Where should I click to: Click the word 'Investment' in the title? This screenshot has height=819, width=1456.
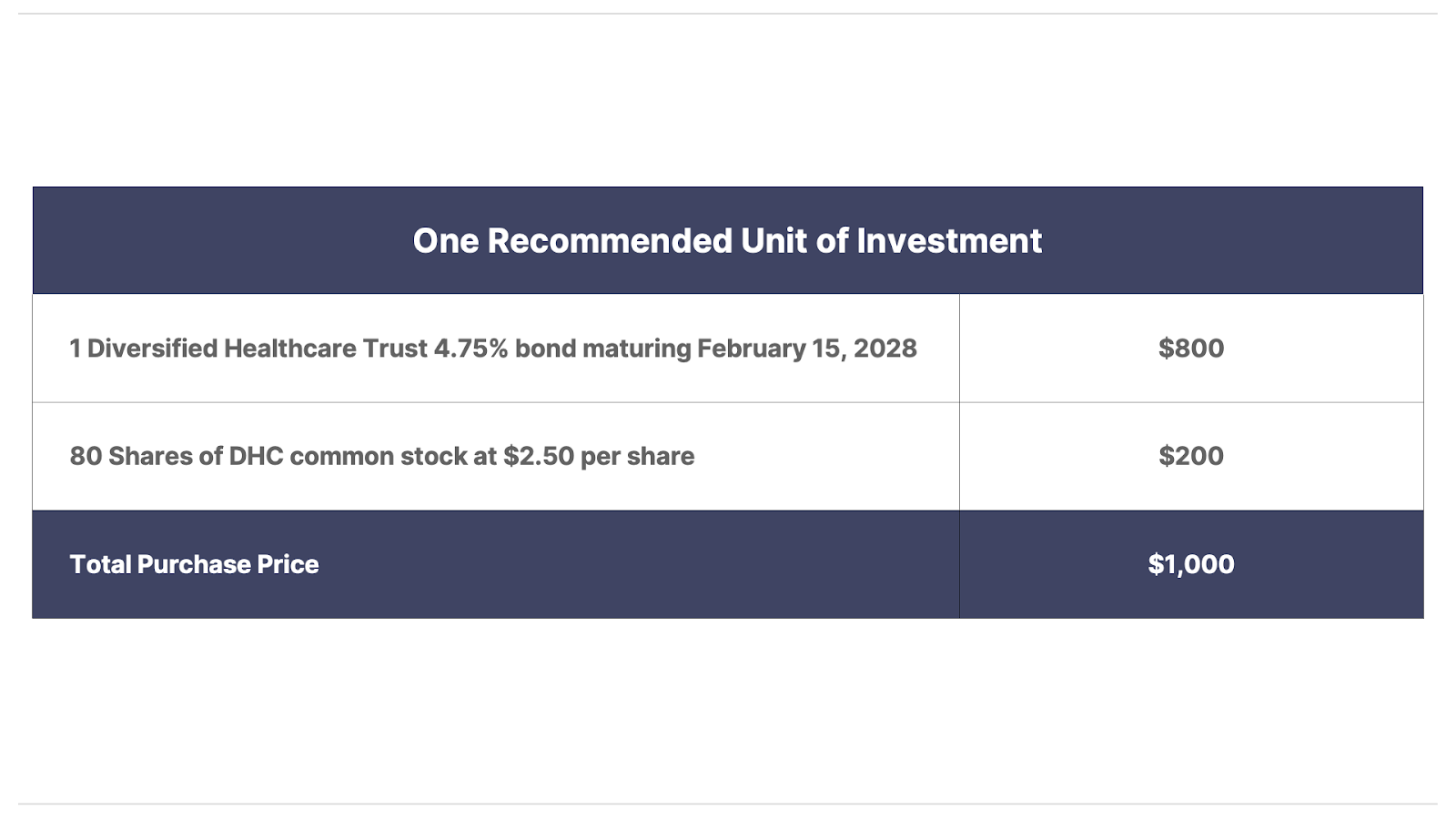click(949, 241)
